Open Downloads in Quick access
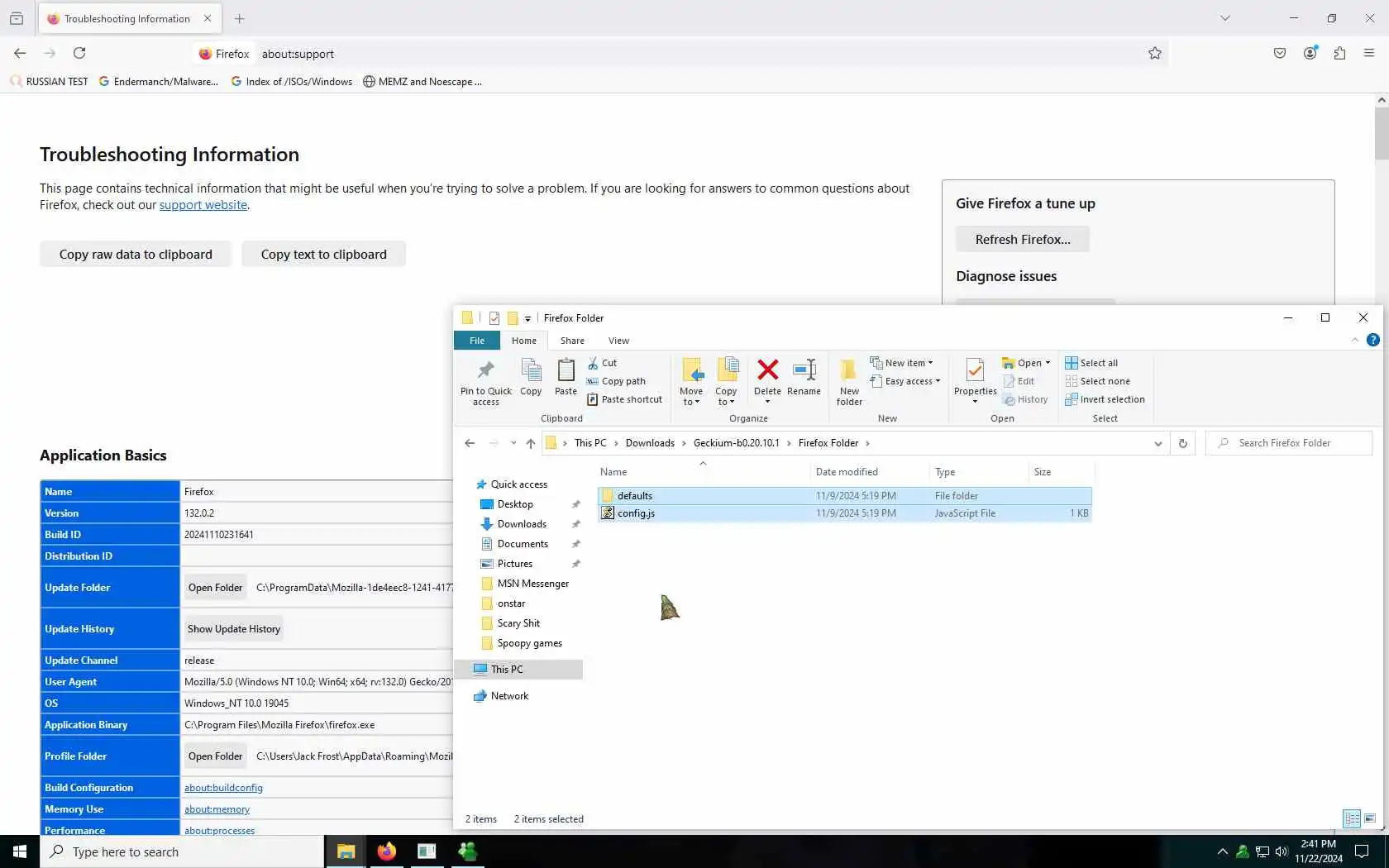Viewport: 1389px width, 868px height. (522, 524)
